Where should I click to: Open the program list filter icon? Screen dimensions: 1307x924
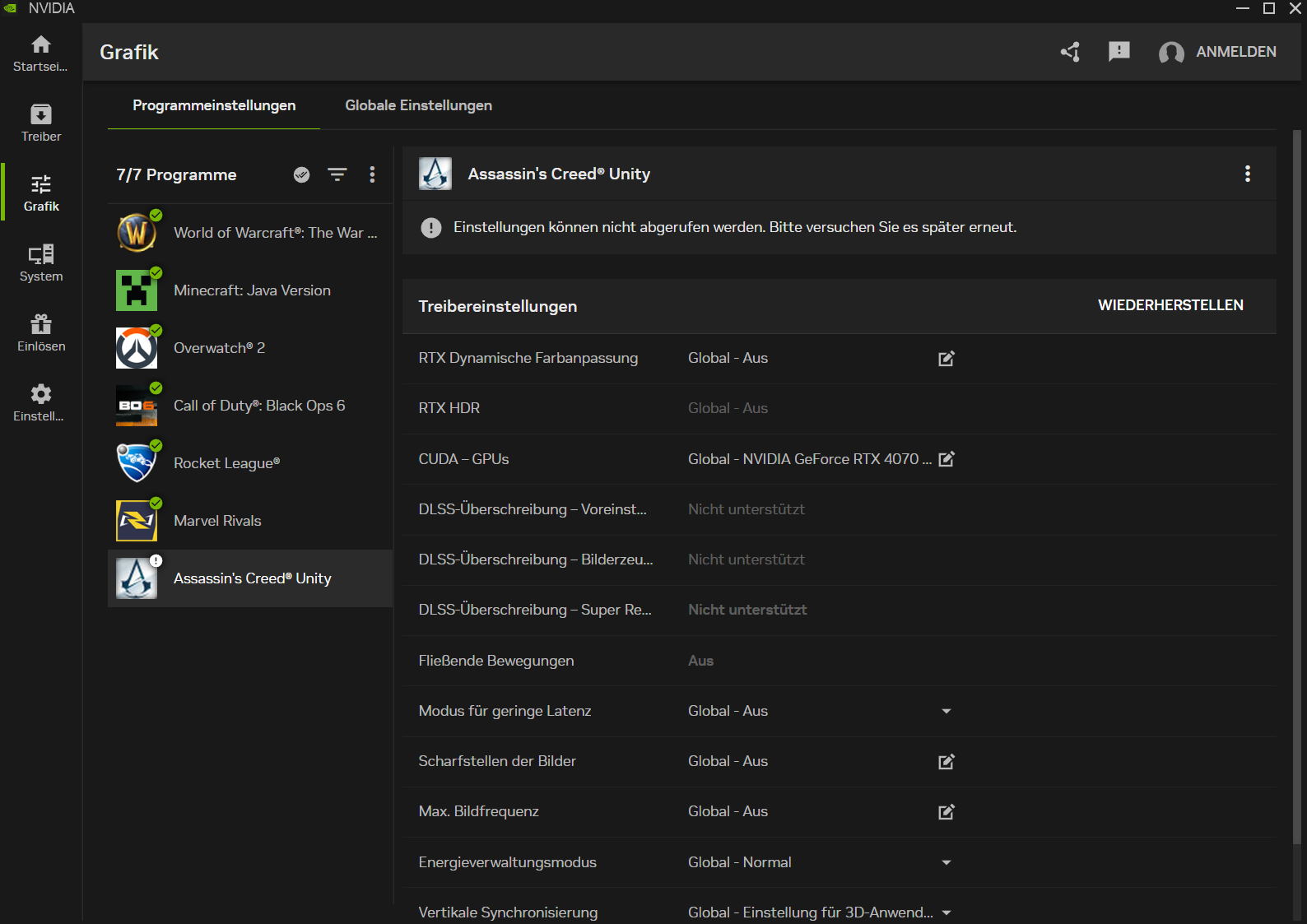click(x=337, y=174)
